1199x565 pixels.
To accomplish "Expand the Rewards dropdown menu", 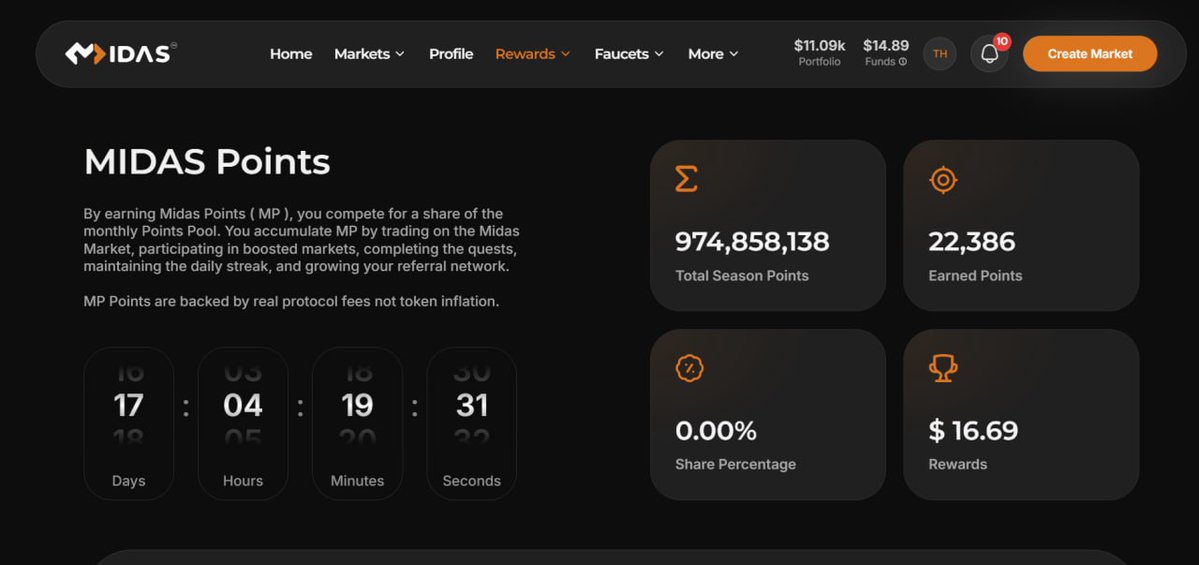I will (533, 54).
